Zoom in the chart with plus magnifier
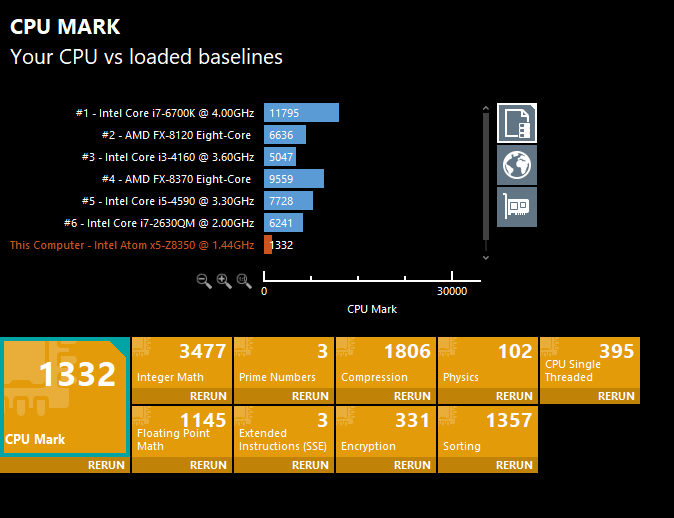Screen dimensions: 674x518 pos(224,281)
